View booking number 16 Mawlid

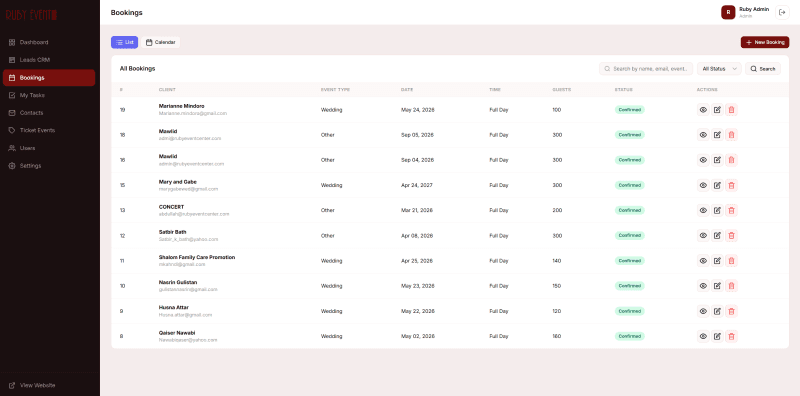703,160
